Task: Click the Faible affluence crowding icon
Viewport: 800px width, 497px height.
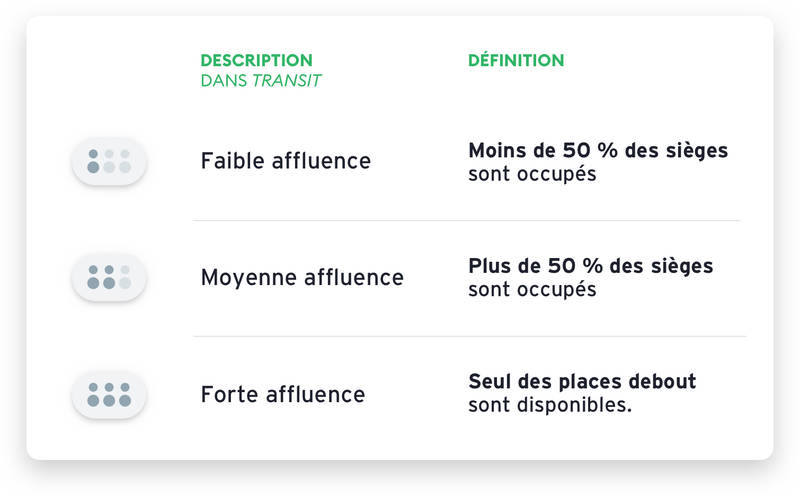Action: pos(109,161)
